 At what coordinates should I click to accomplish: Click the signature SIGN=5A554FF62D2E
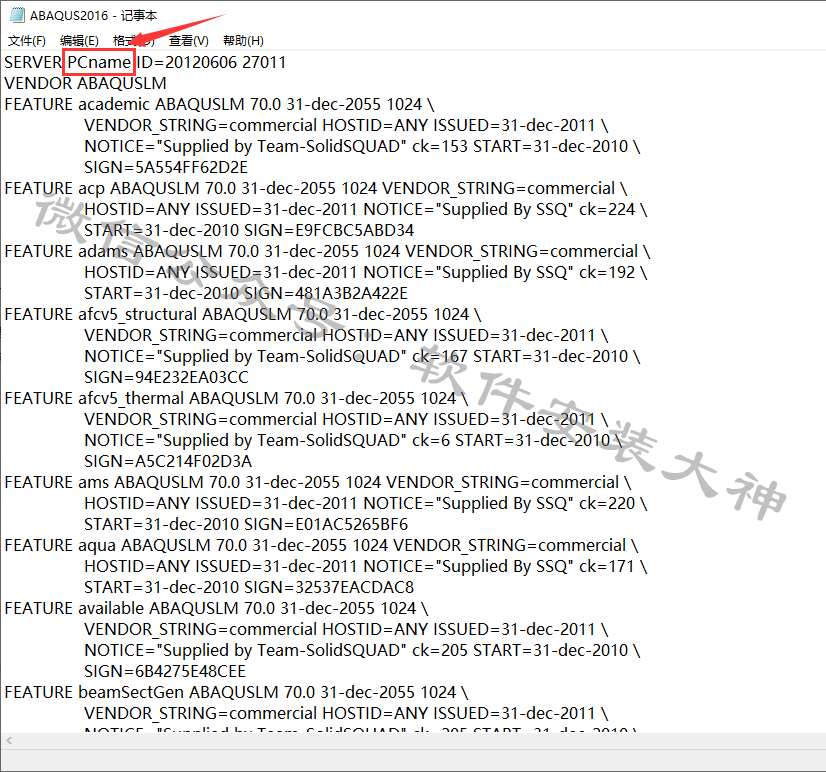(166, 167)
